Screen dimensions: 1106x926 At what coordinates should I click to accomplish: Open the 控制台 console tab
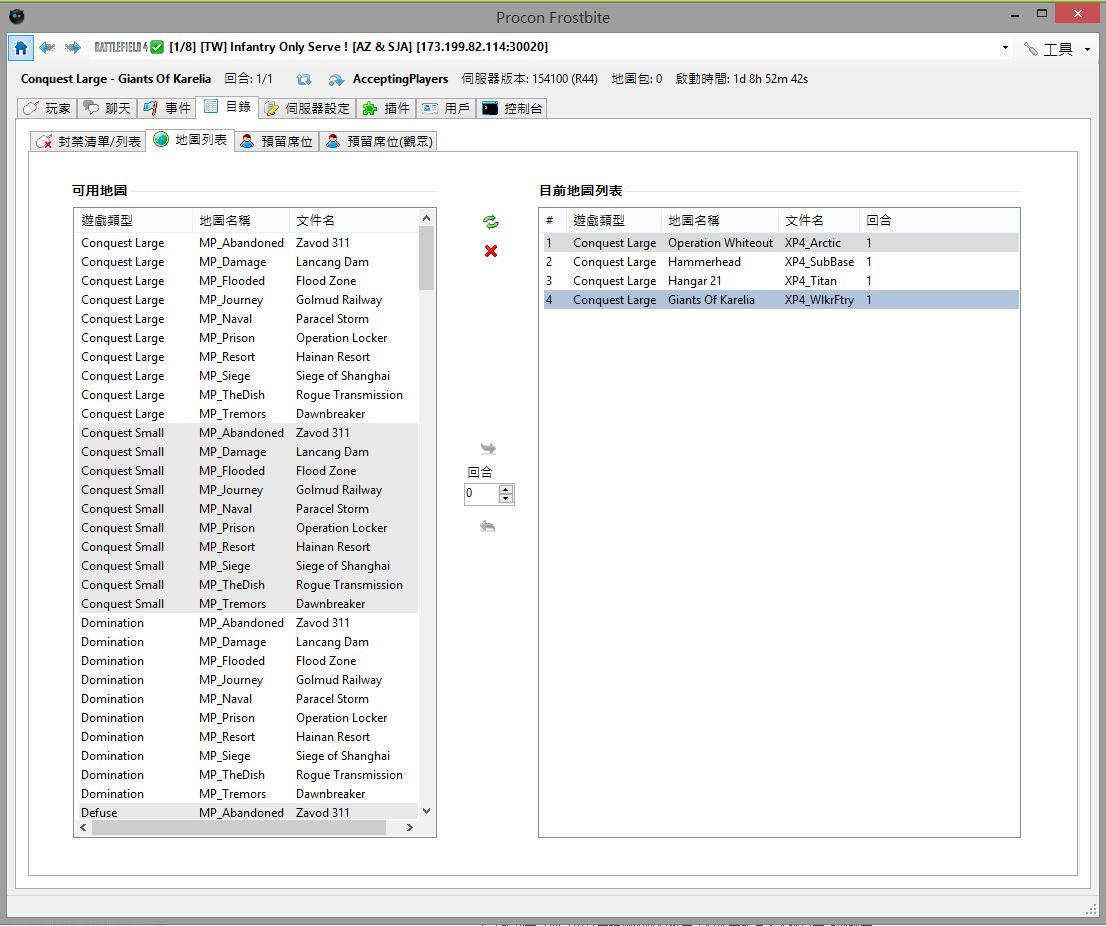click(x=512, y=108)
